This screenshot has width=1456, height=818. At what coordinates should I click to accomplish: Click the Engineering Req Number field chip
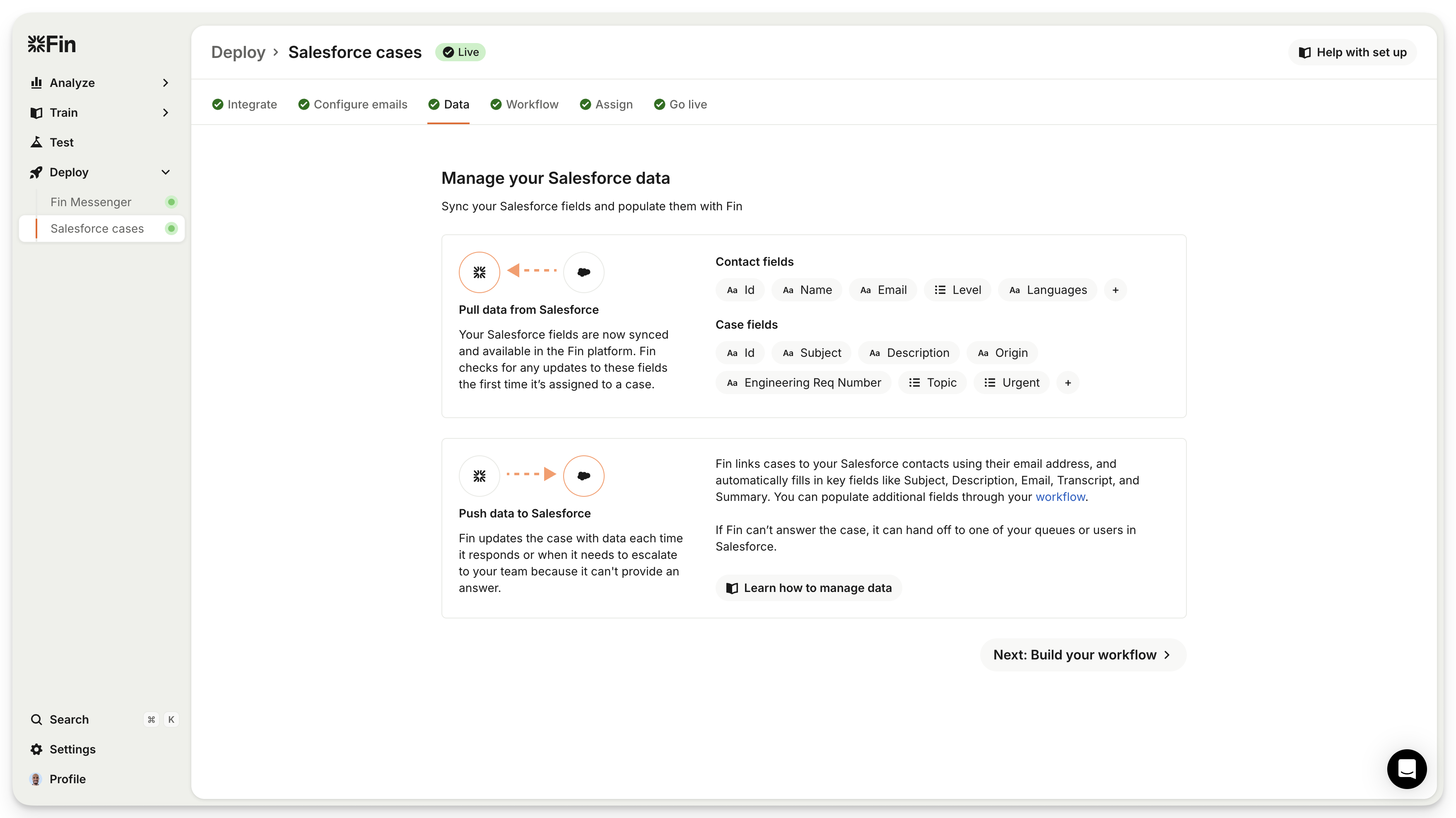click(x=803, y=383)
